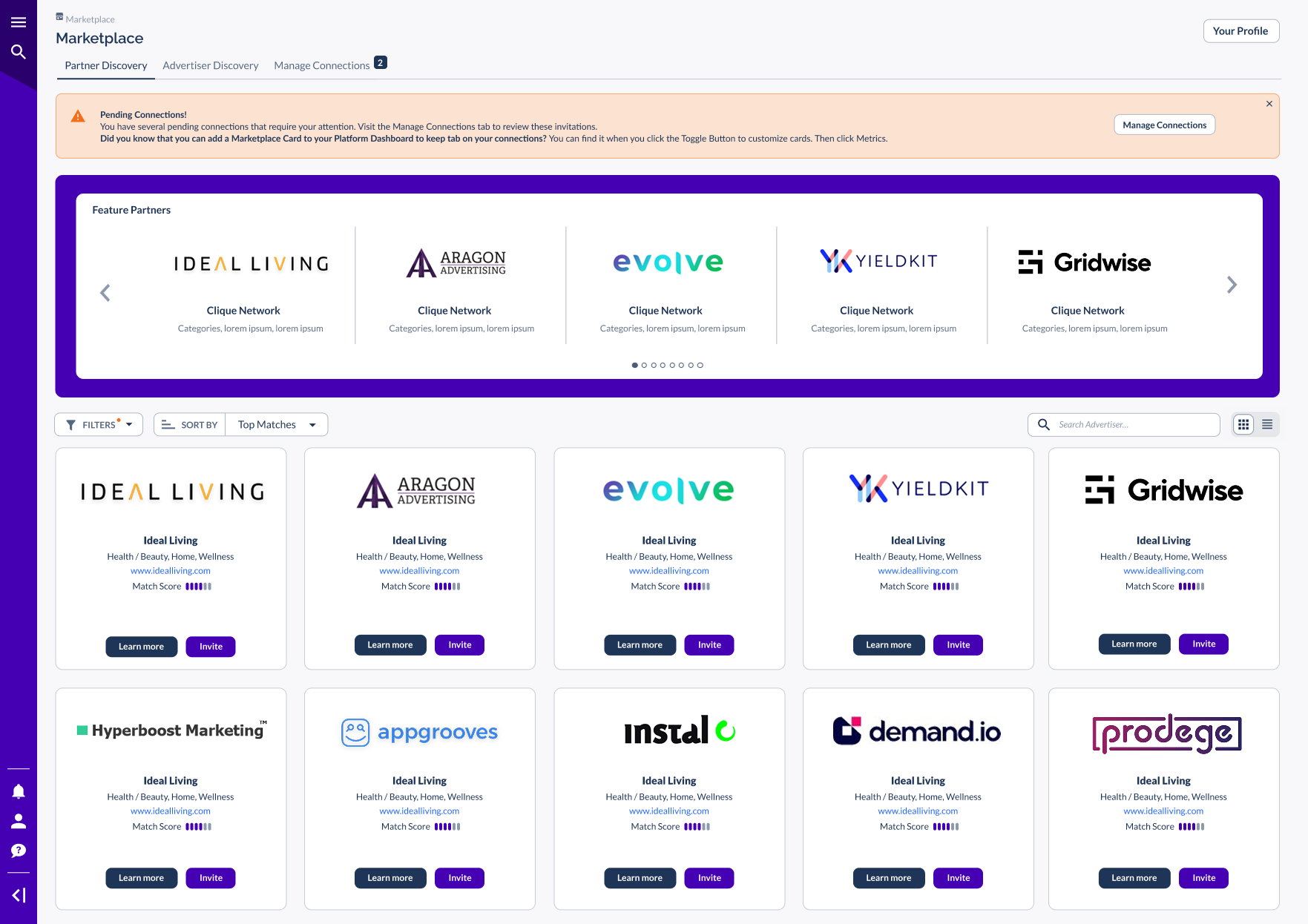Viewport: 1308px width, 924px height.
Task: Open the YieldKit featured partner logo
Action: (878, 261)
